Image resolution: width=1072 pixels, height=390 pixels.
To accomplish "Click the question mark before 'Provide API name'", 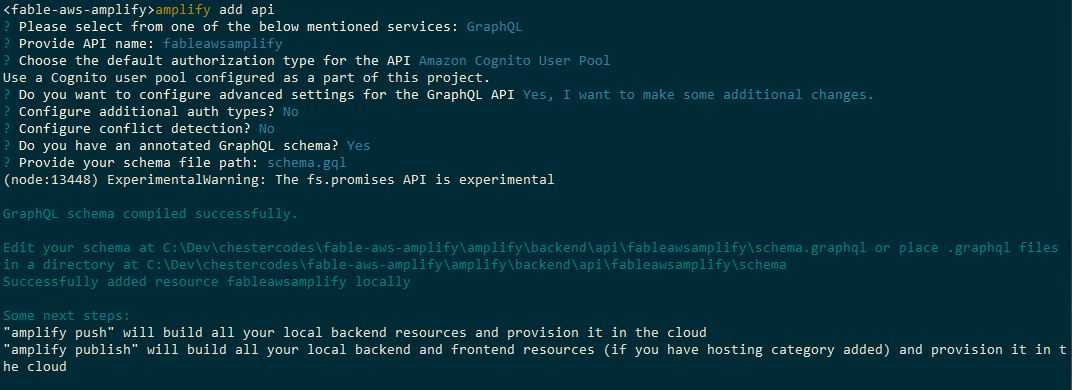I will coord(6,44).
